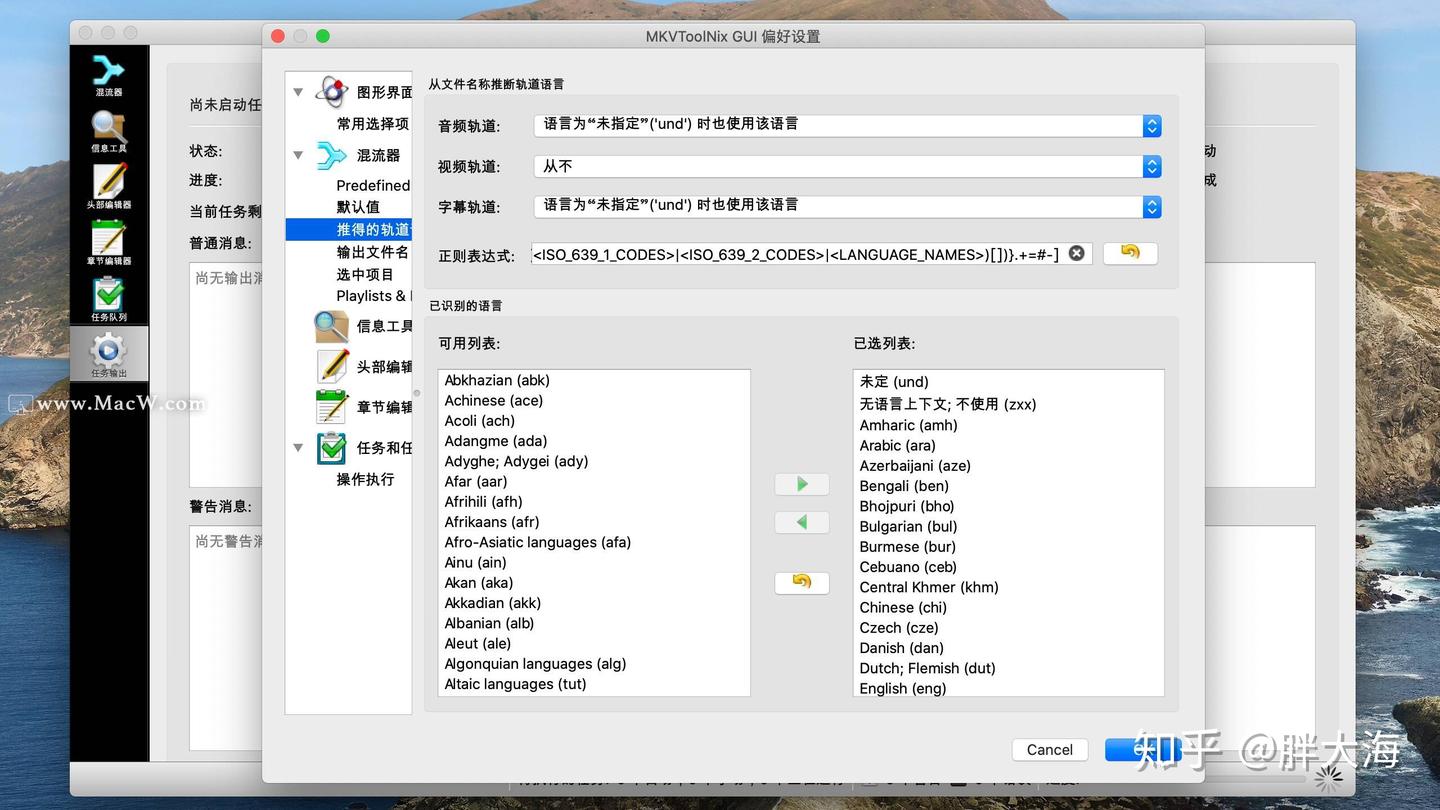1440x810 pixels.
Task: Select 默认值 in the preferences tree
Action: click(358, 207)
